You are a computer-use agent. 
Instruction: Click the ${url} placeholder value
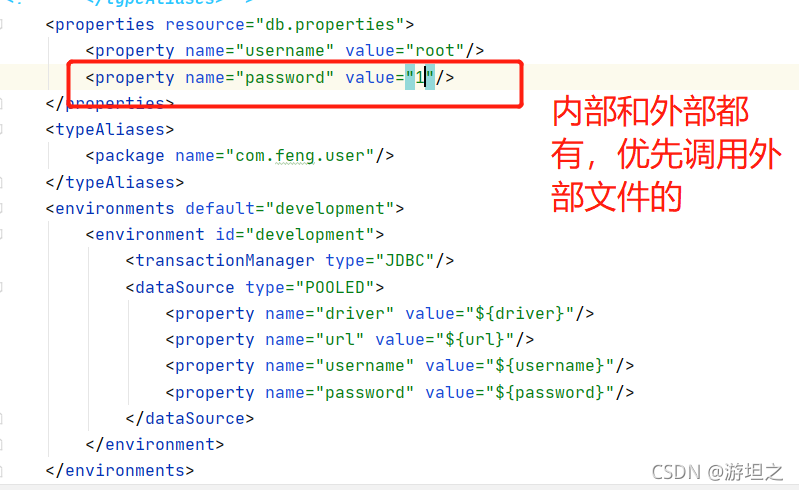pos(475,339)
